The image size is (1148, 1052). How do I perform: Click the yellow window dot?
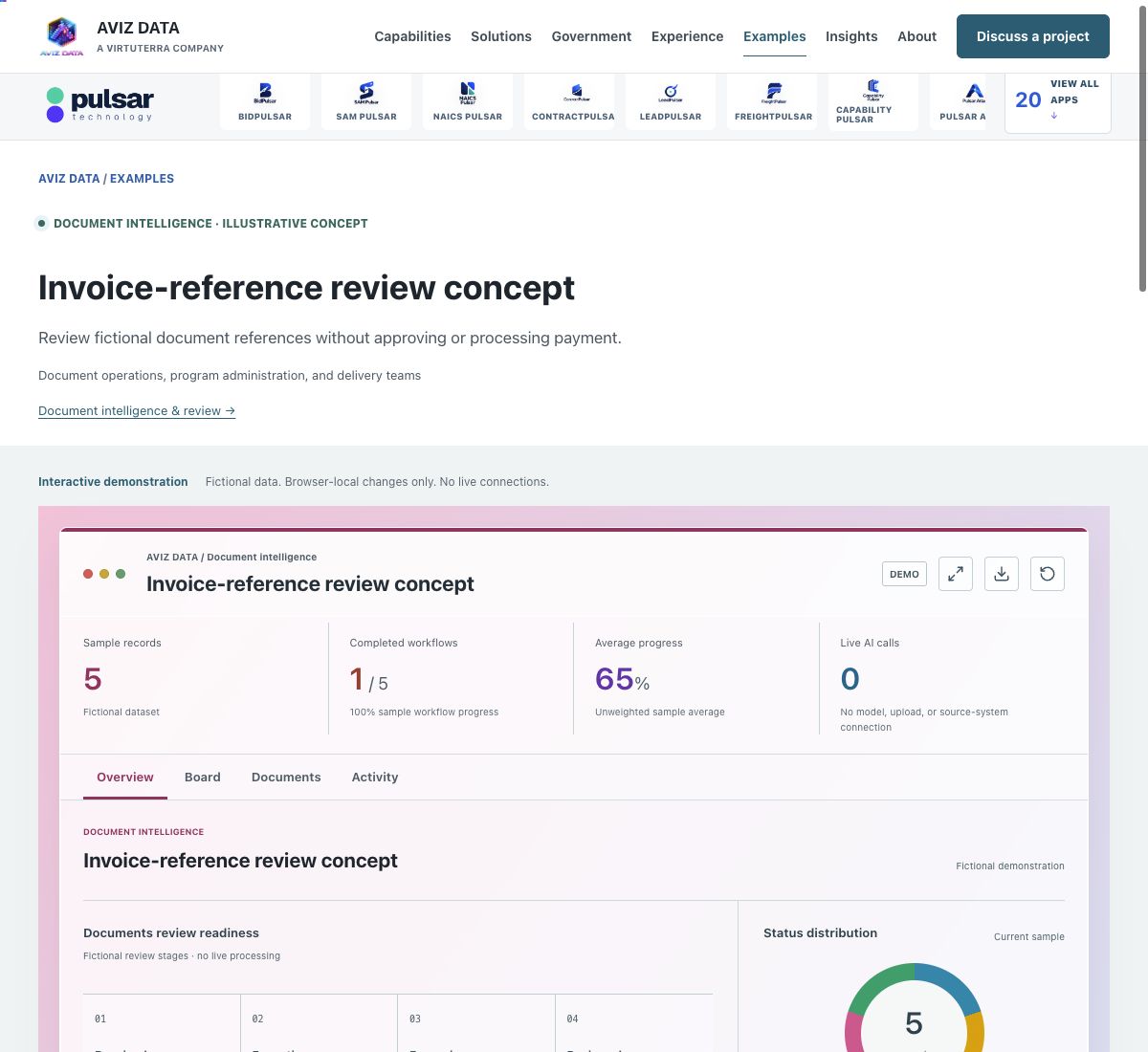[104, 574]
